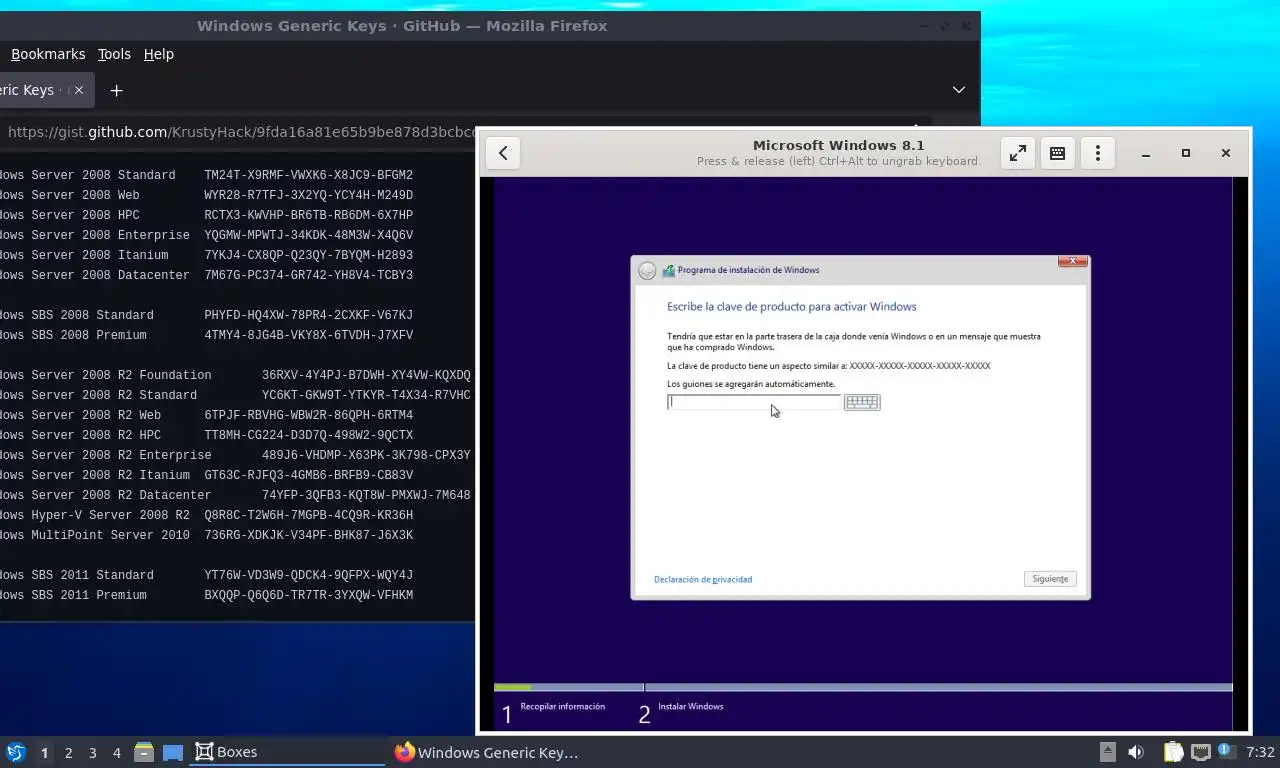1280x768 pixels.
Task: Close the Windows setup dialog
Action: [x=1073, y=261]
